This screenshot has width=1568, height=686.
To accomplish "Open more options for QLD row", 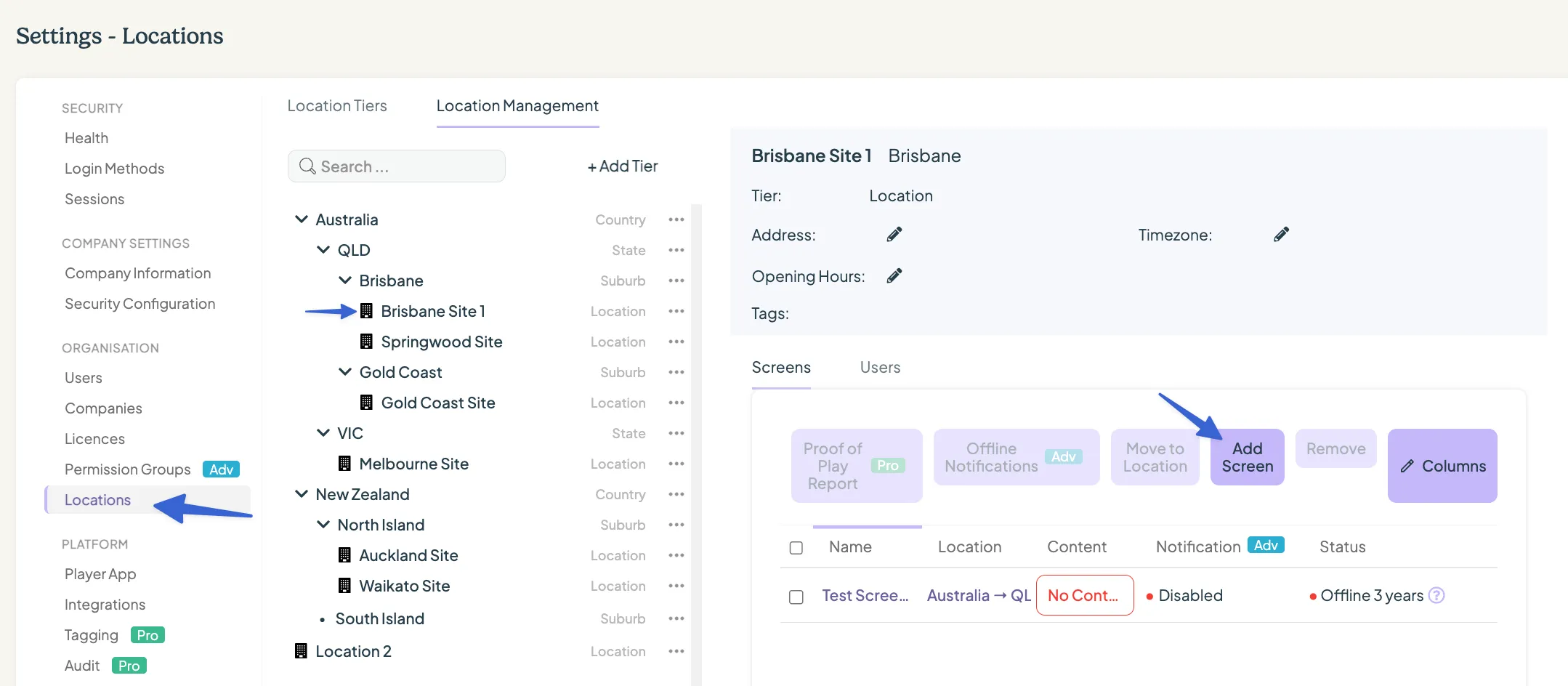I will click(x=676, y=250).
